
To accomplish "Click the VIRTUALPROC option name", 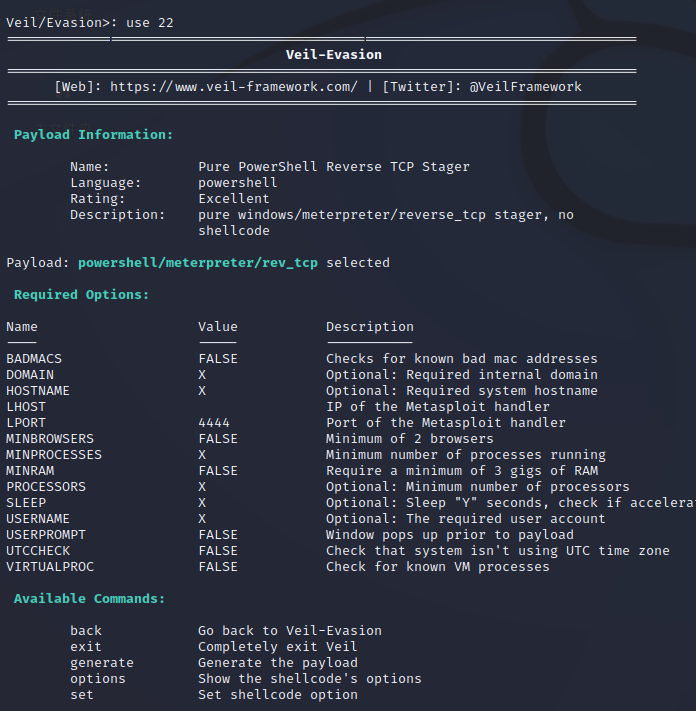I will point(50,567).
